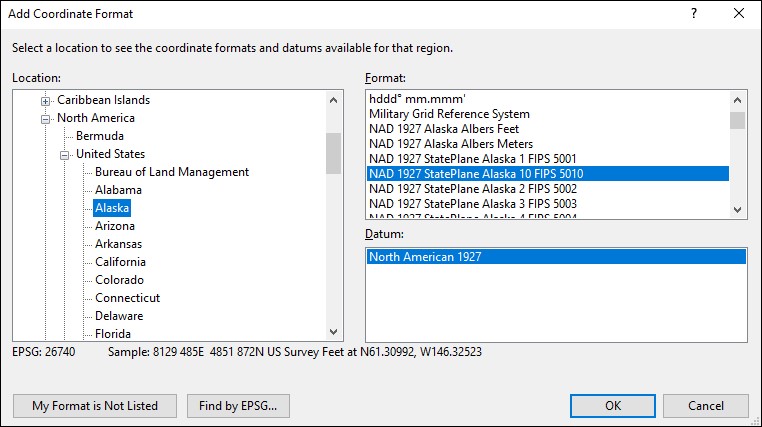Image resolution: width=762 pixels, height=427 pixels.
Task: Select Arizona in the location tree
Action: 115,226
